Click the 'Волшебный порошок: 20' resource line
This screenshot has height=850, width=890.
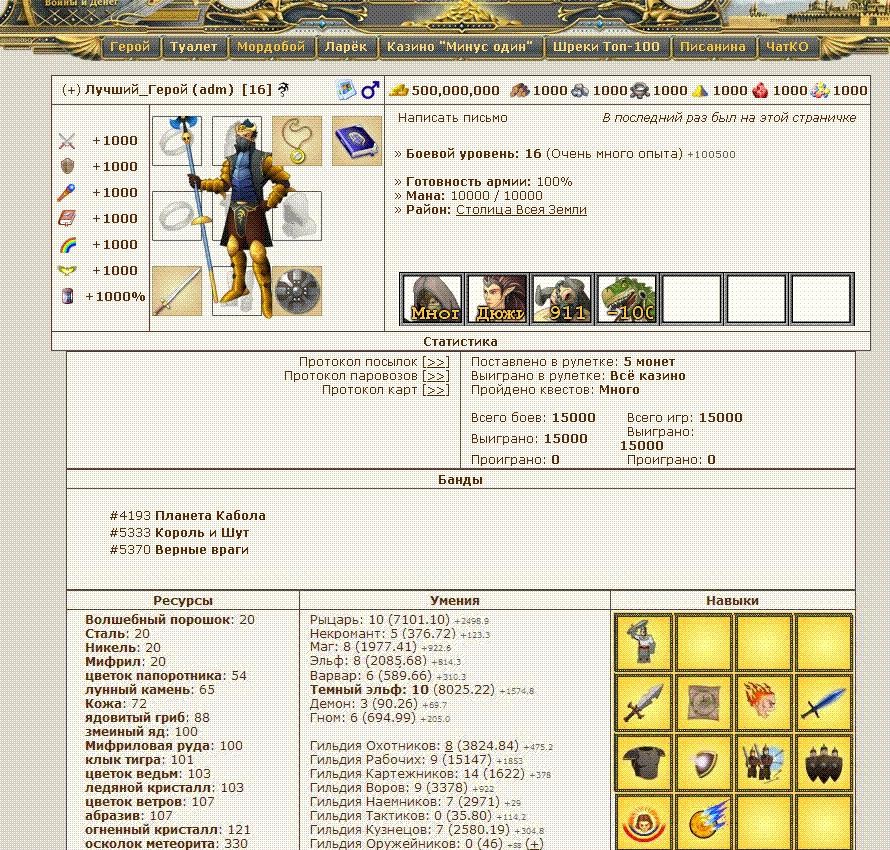click(170, 620)
